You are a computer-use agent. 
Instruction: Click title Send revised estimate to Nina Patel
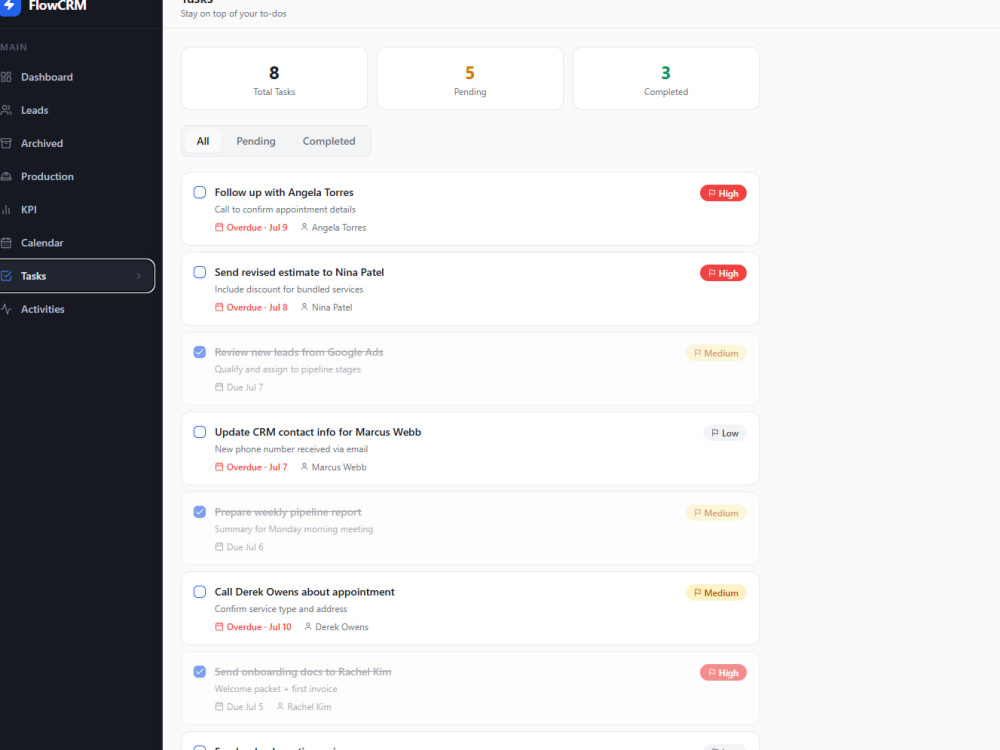(x=299, y=272)
